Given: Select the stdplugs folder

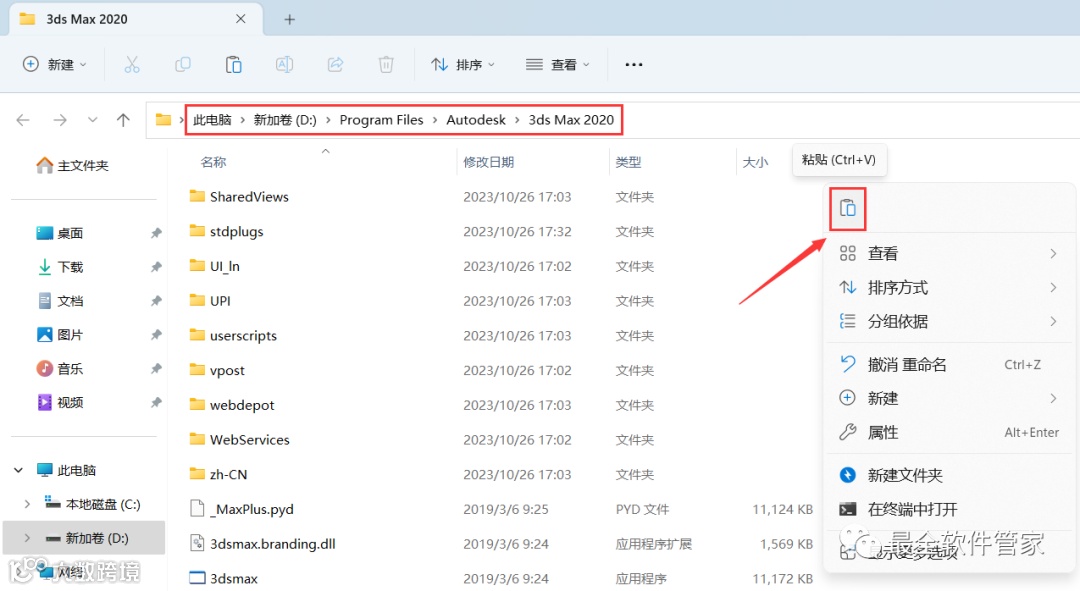Looking at the screenshot, I should (x=227, y=231).
